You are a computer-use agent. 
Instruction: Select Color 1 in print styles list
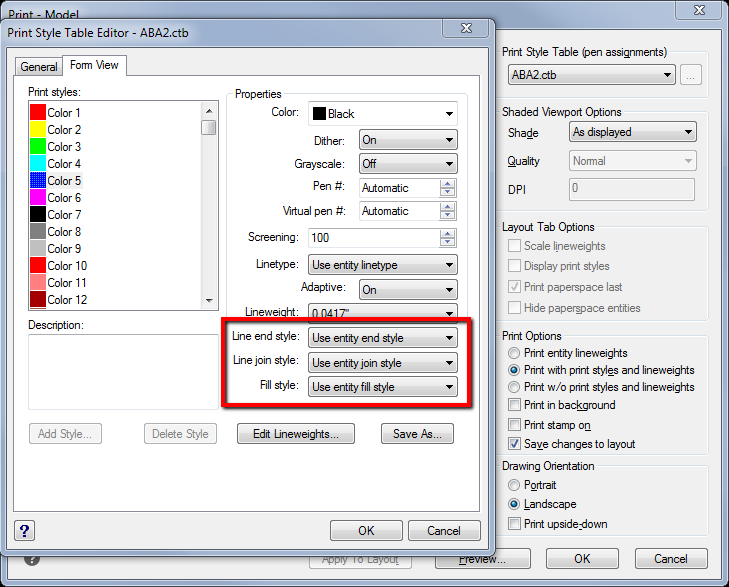click(x=64, y=113)
